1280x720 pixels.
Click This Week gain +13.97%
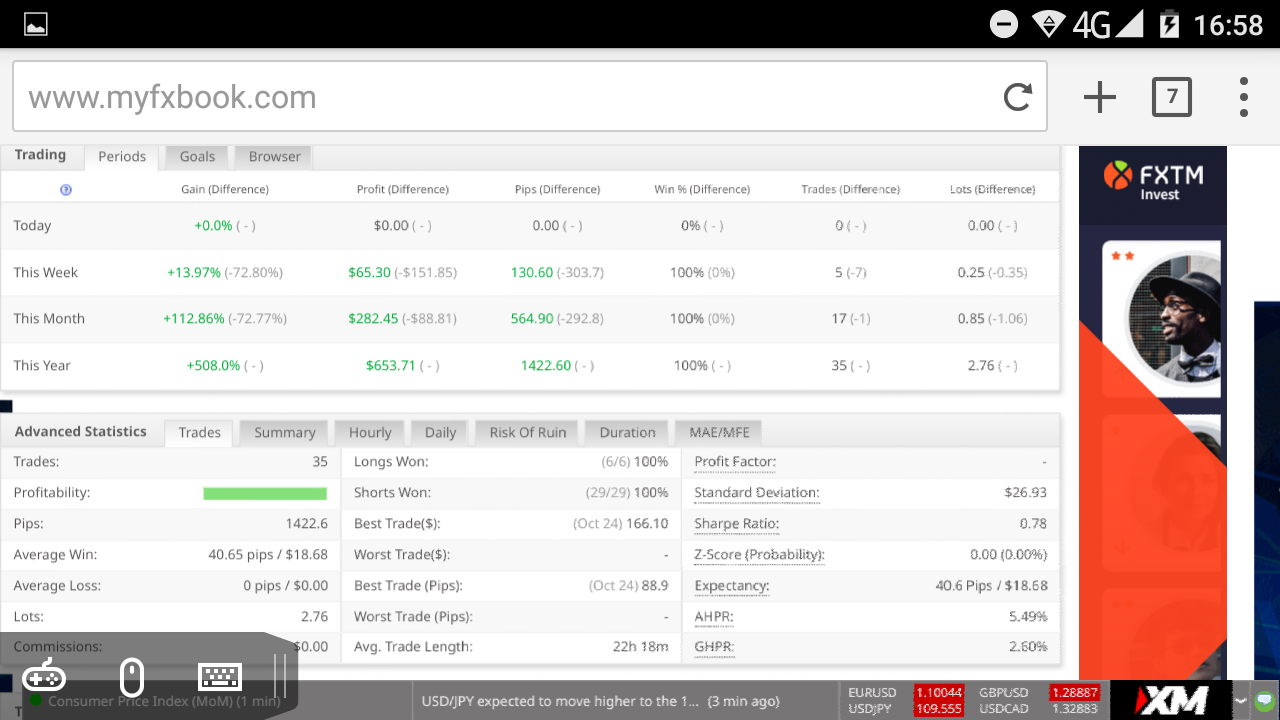point(194,272)
